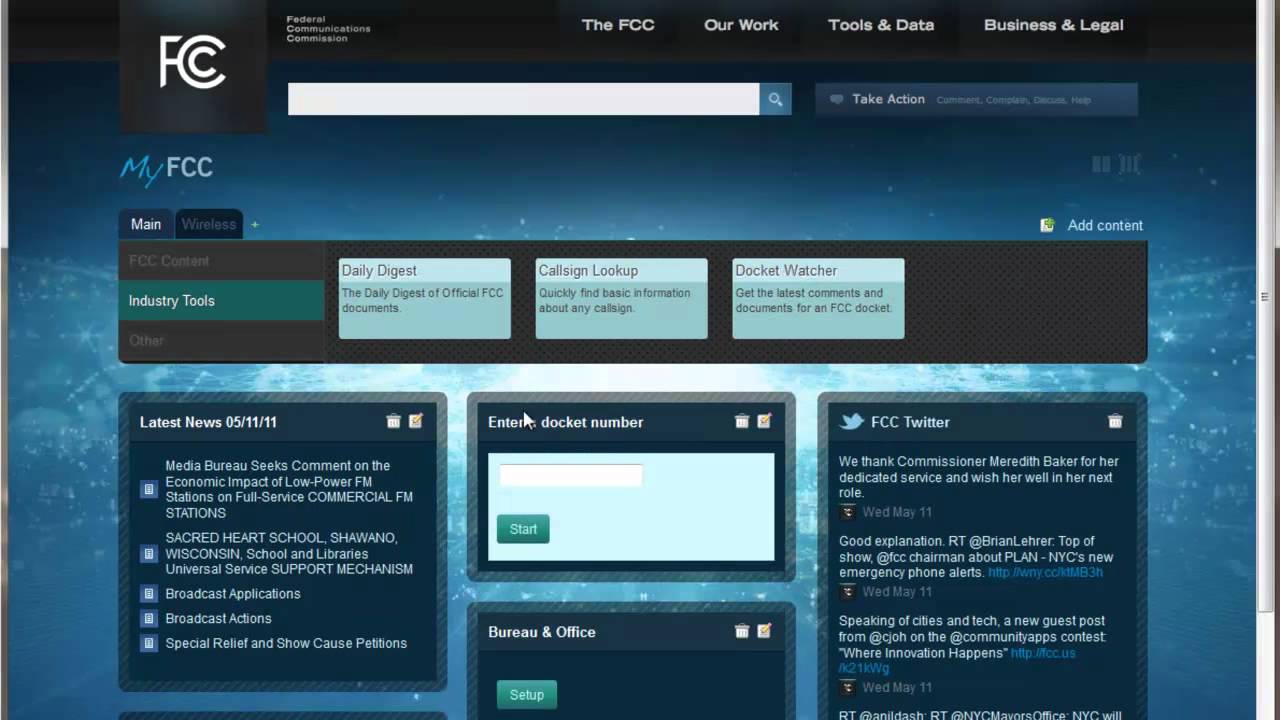
Task: Add the Daily Digest widget
Action: [425, 299]
